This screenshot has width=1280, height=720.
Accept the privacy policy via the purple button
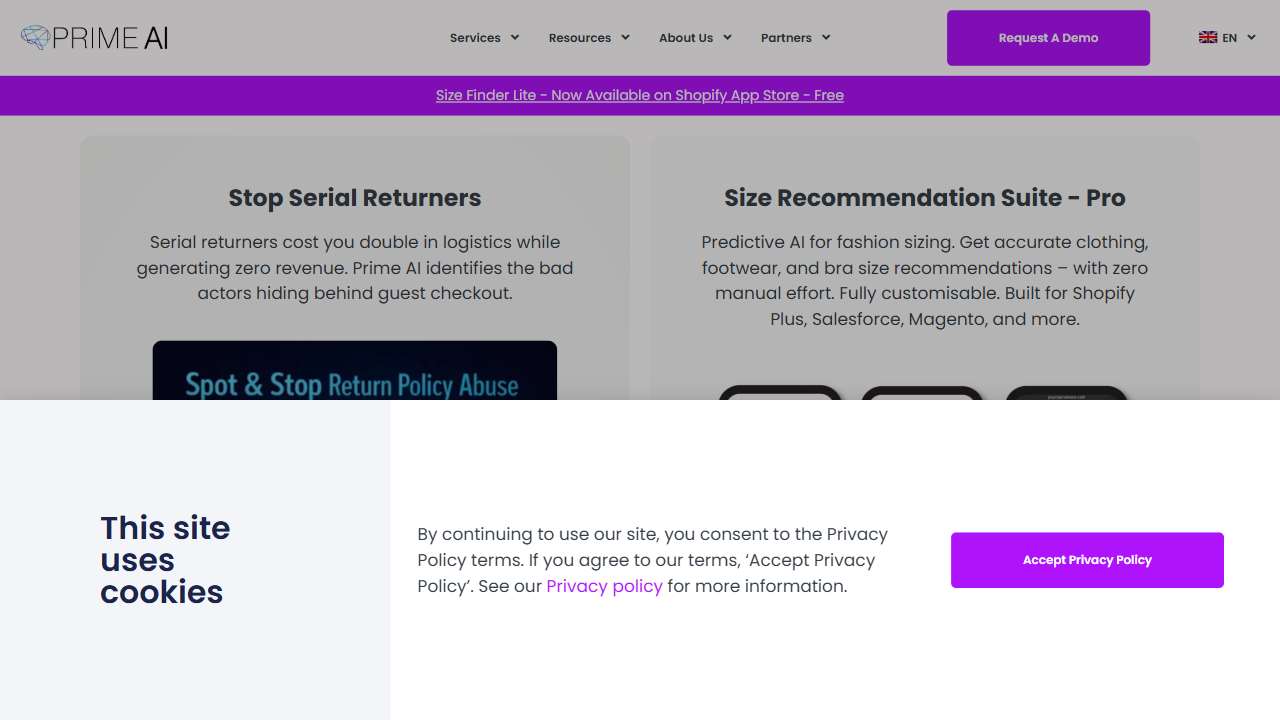[x=1087, y=560]
